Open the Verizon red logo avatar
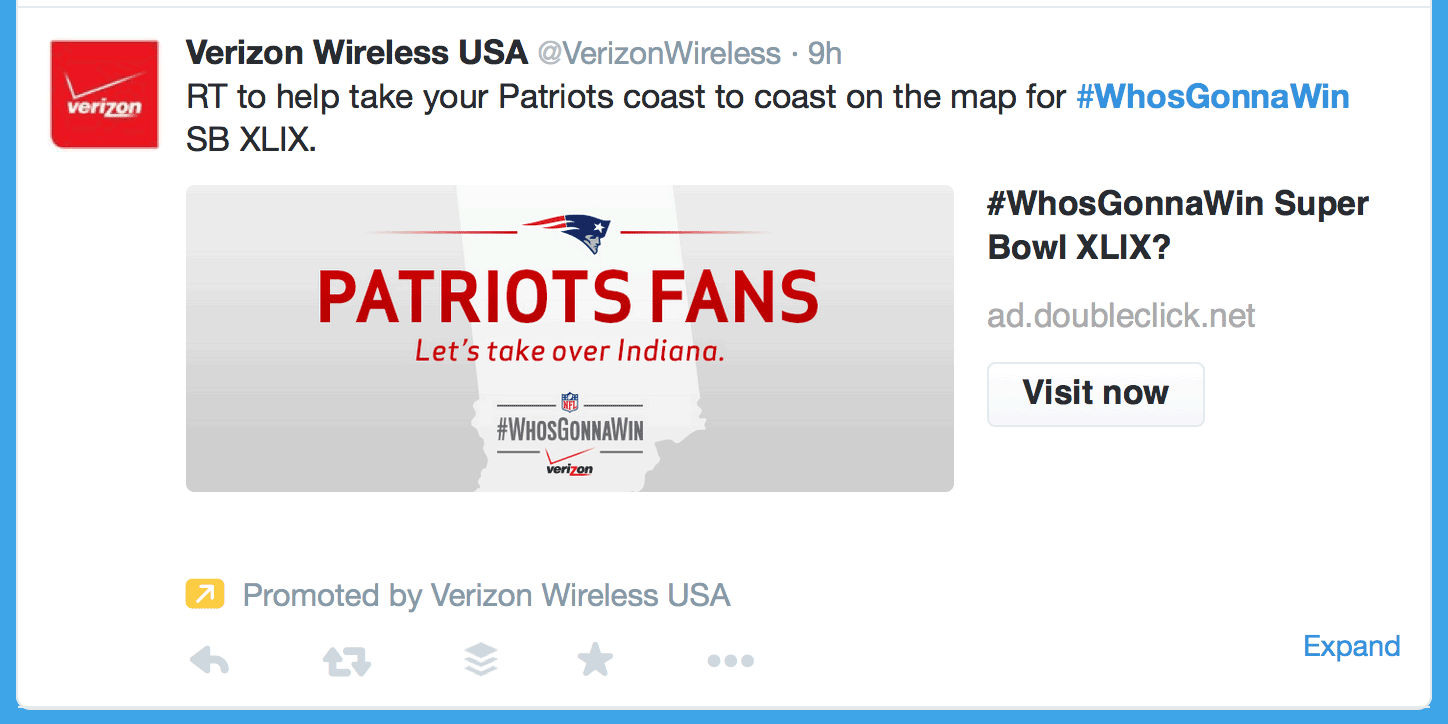This screenshot has height=724, width=1448. [105, 94]
